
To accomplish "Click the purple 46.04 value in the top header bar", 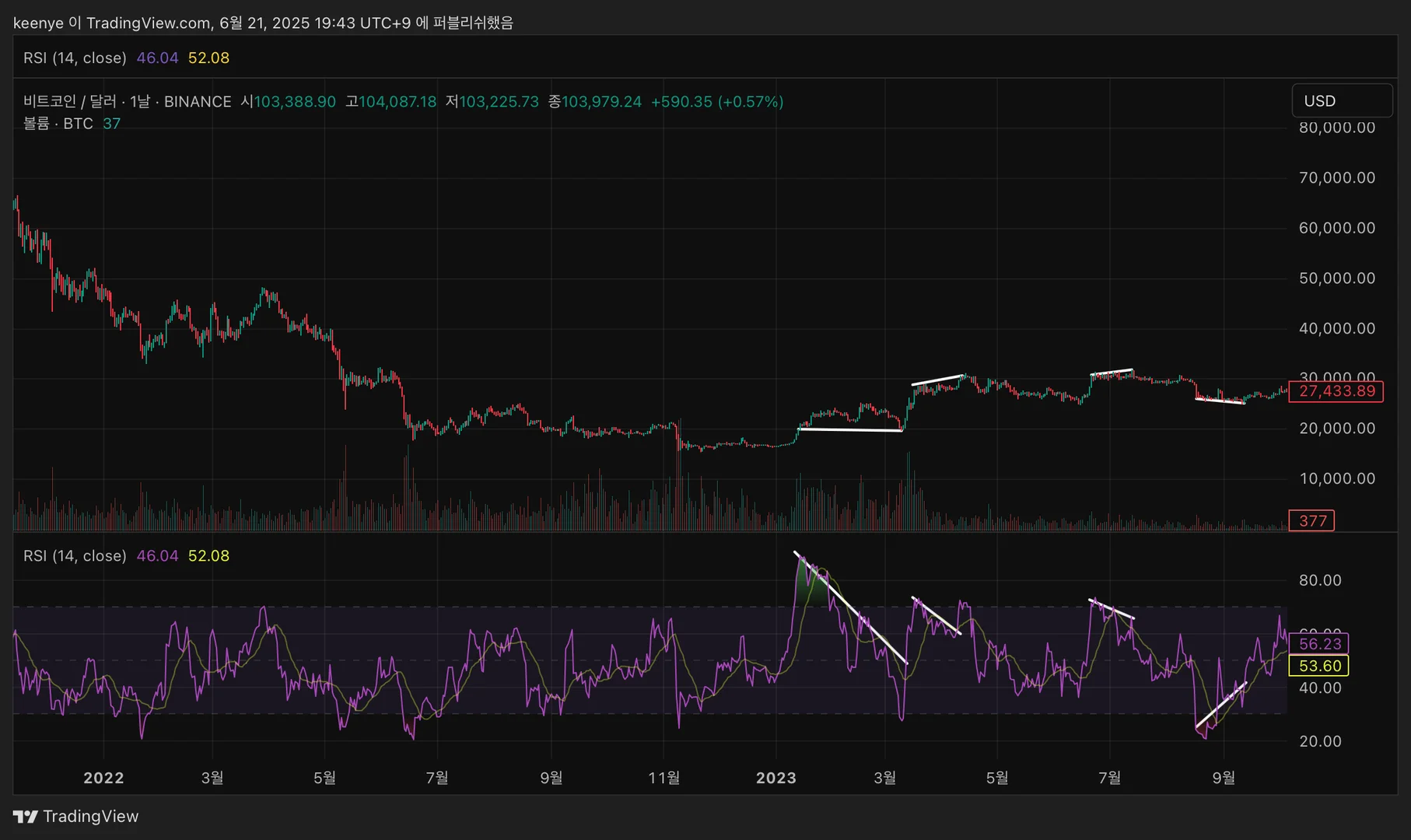I will click(x=157, y=58).
